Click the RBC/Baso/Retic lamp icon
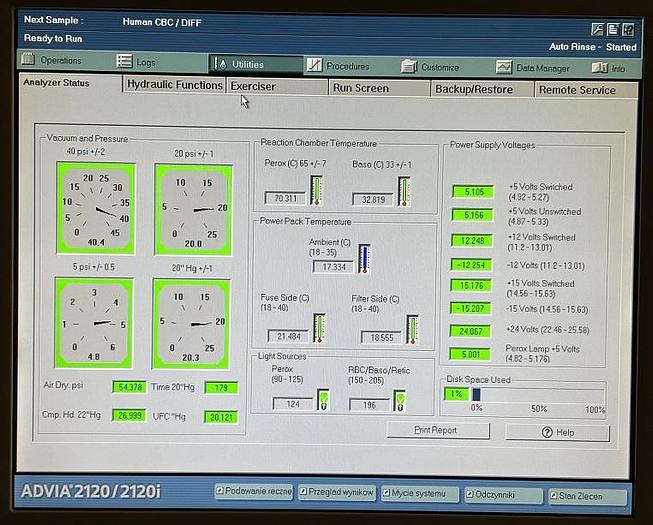Viewport: 653px width, 525px height. pos(399,401)
